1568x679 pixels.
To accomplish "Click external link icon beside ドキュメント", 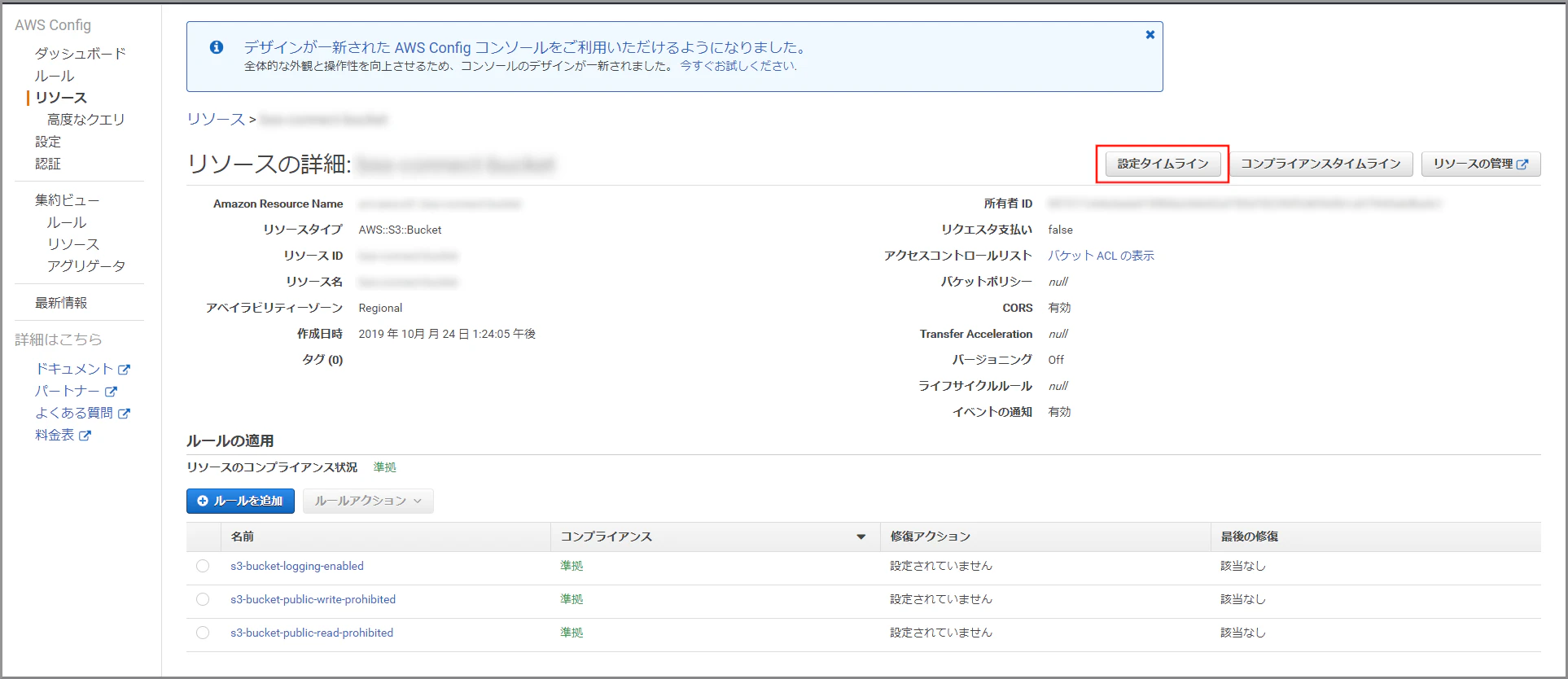I will click(124, 370).
